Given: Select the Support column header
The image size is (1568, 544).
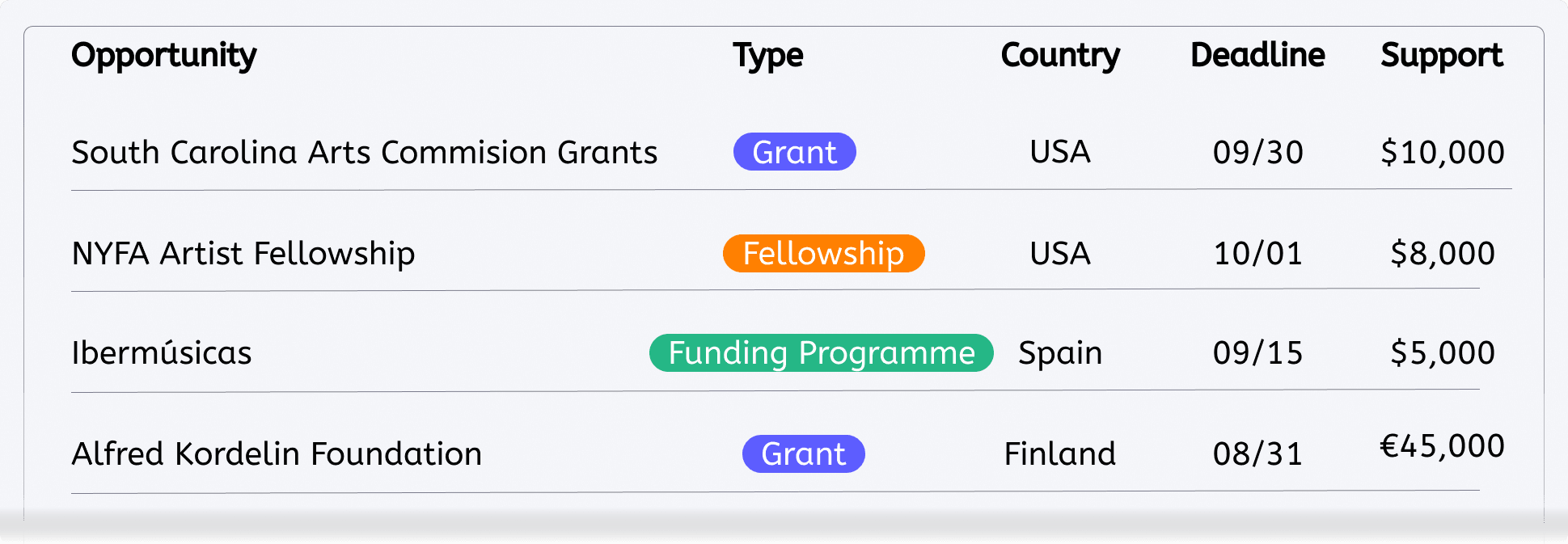Looking at the screenshot, I should coord(1441,56).
